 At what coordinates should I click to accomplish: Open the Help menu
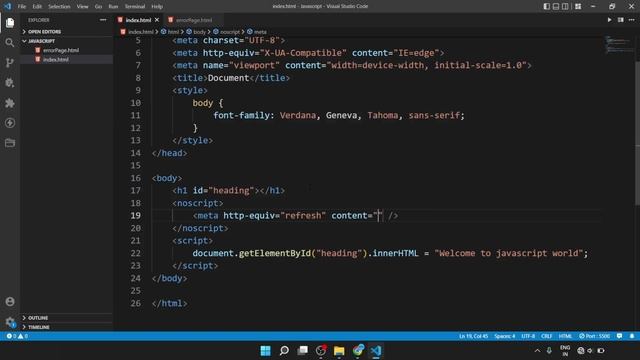pos(157,6)
